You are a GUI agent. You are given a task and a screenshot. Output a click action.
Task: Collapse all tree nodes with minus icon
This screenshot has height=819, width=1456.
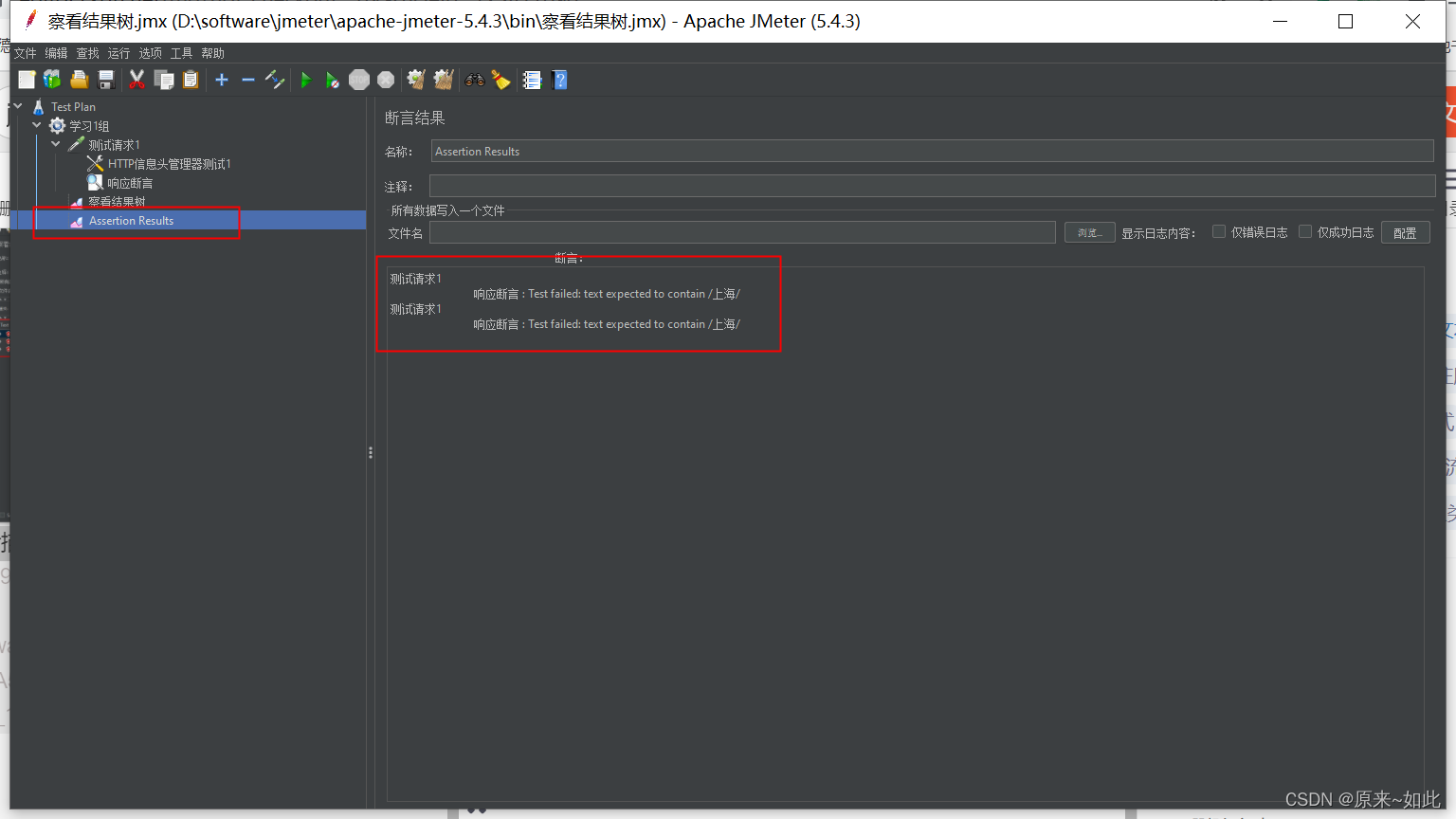point(248,80)
